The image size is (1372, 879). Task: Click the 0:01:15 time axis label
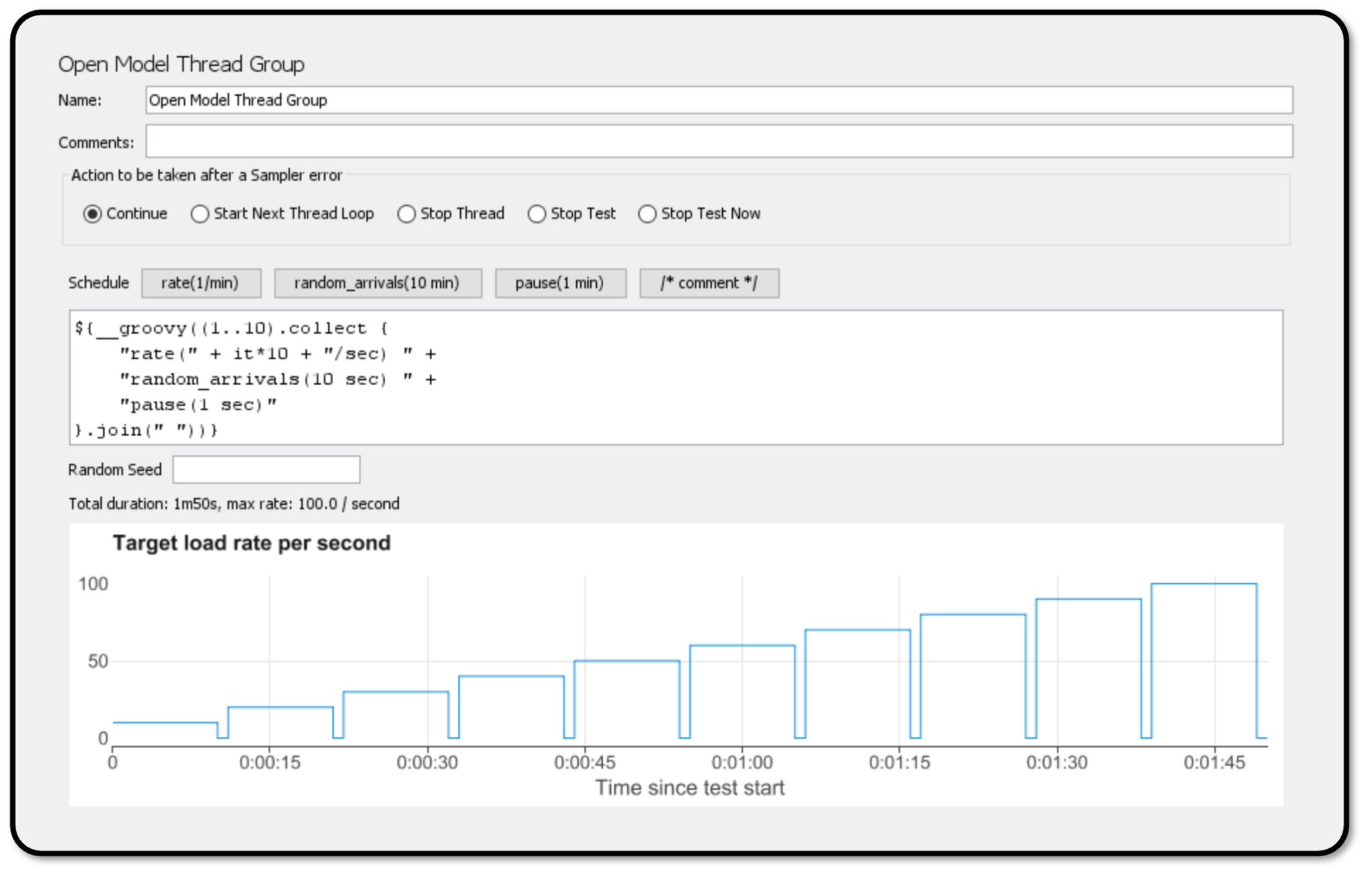(899, 762)
